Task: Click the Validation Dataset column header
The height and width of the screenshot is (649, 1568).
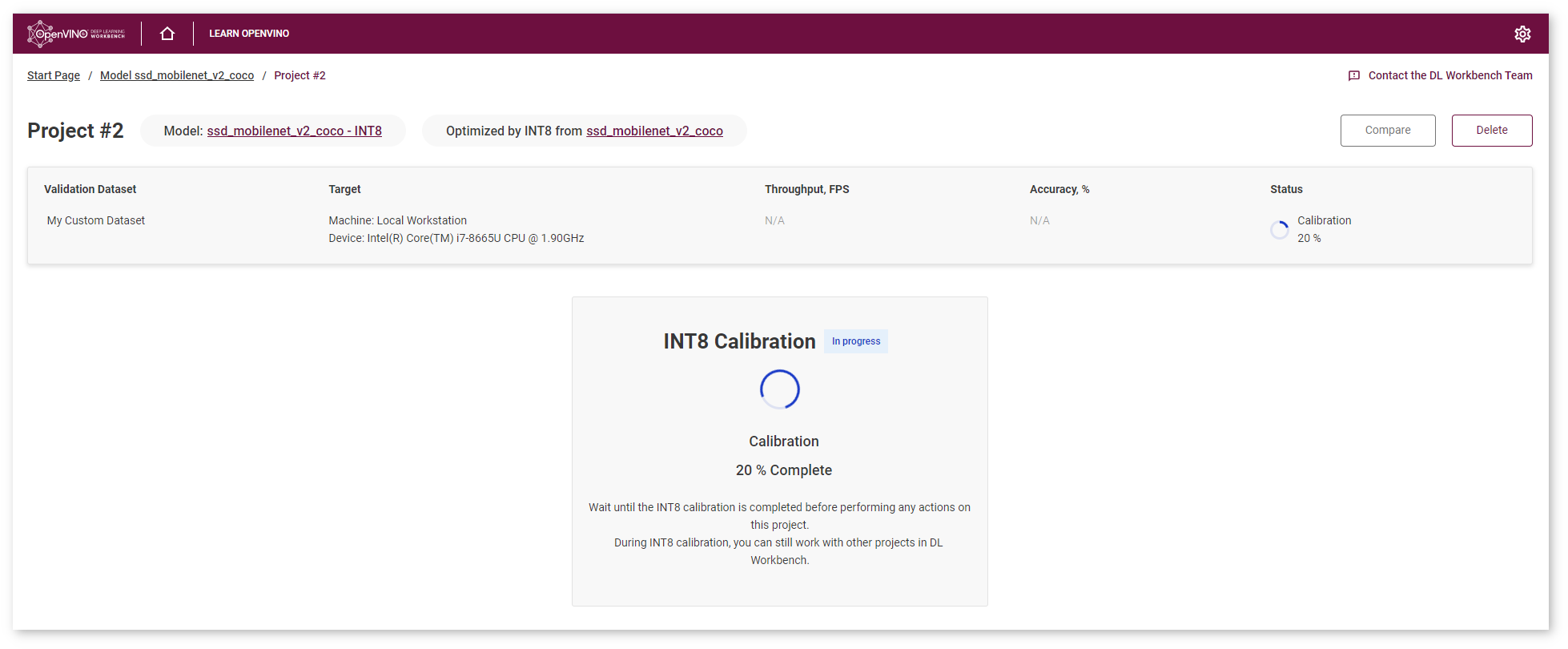Action: click(x=90, y=189)
